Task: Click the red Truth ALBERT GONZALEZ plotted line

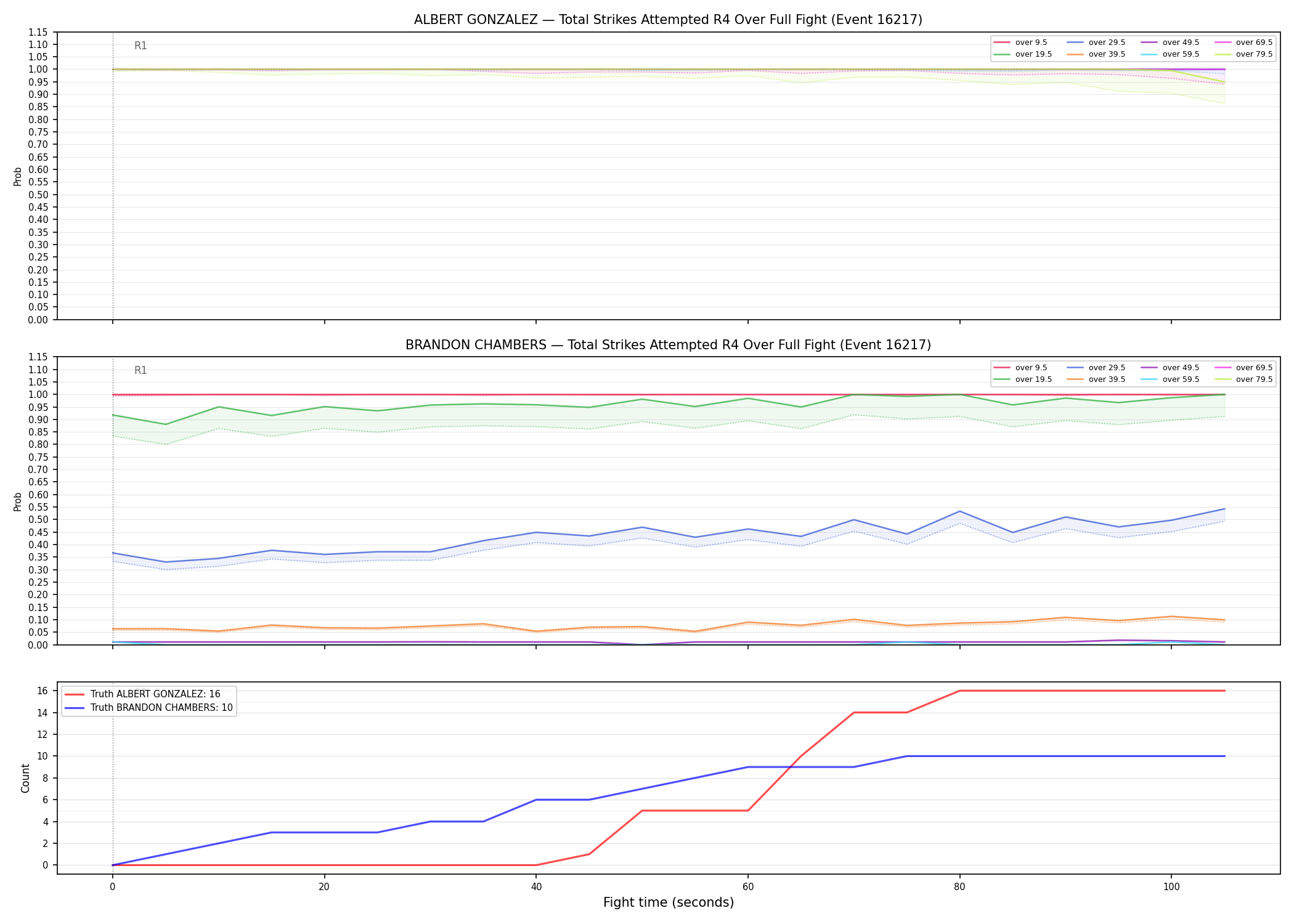Action: click(x=801, y=756)
